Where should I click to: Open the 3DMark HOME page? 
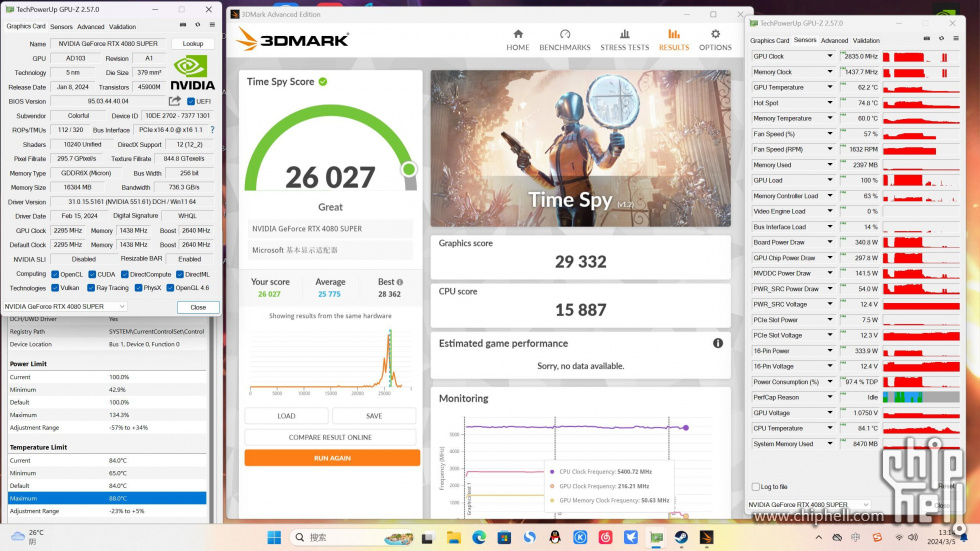[x=518, y=40]
